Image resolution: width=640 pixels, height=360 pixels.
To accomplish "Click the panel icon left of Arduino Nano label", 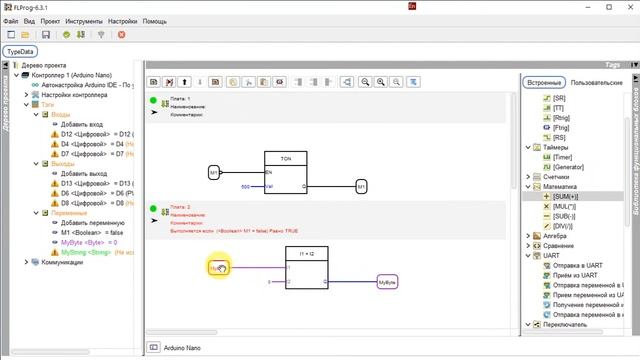I will pos(153,347).
